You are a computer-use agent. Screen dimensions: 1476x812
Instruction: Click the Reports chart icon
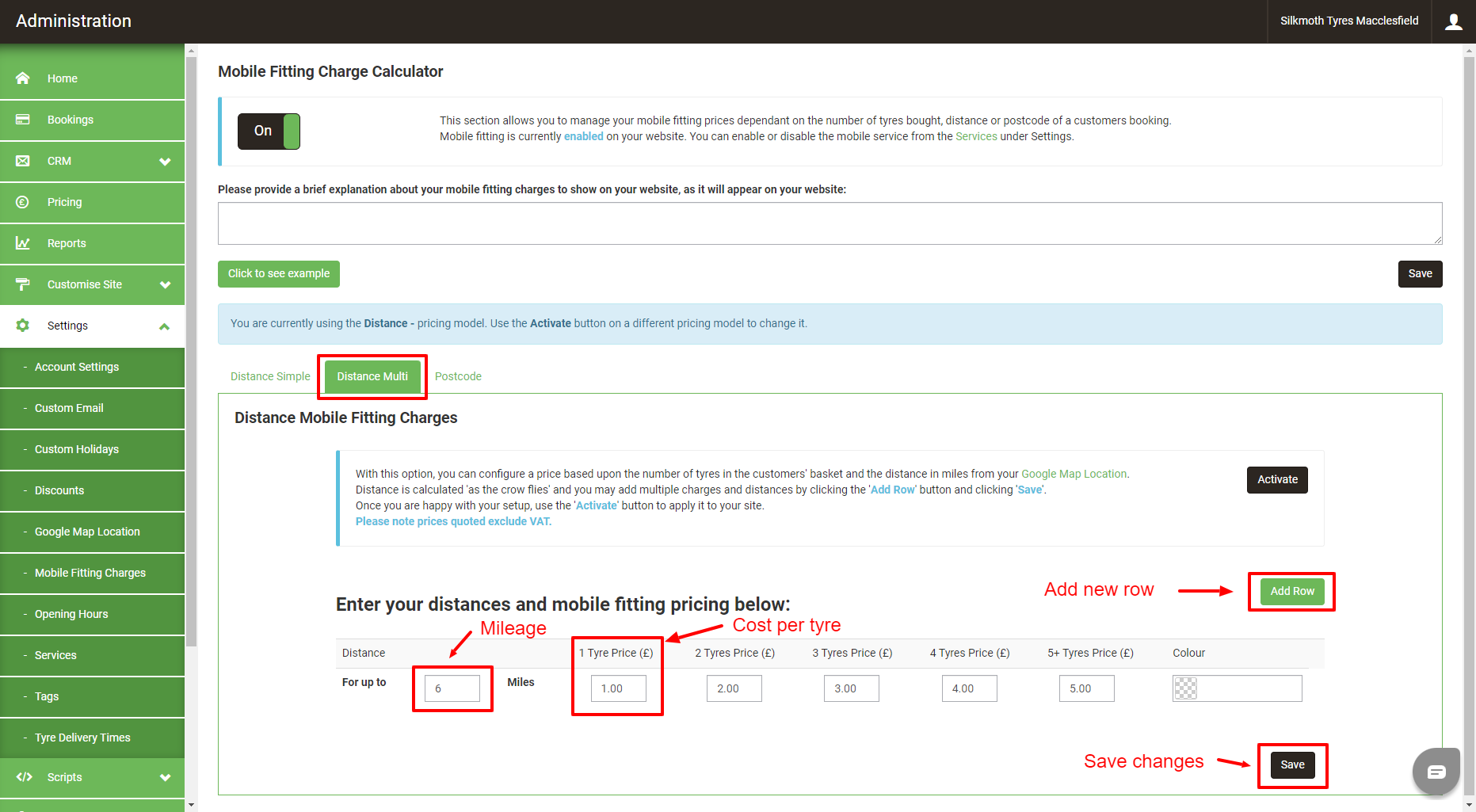coord(22,243)
